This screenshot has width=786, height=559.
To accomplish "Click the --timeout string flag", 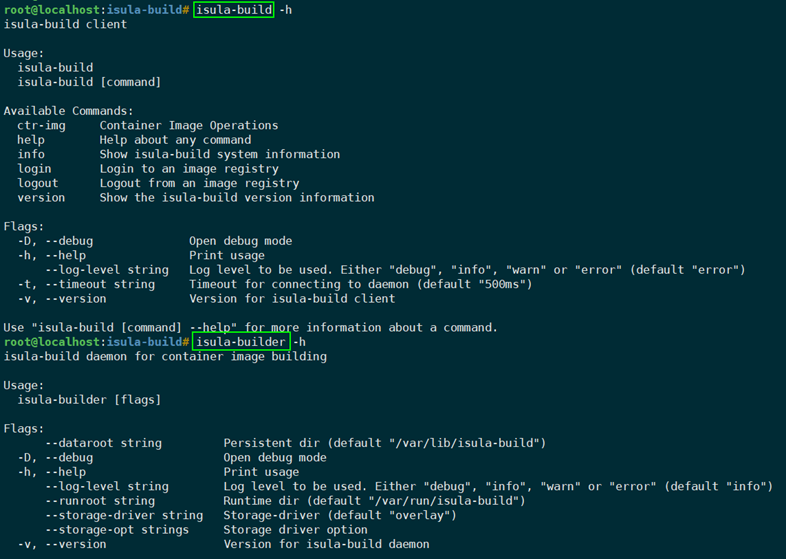I will pos(100,285).
